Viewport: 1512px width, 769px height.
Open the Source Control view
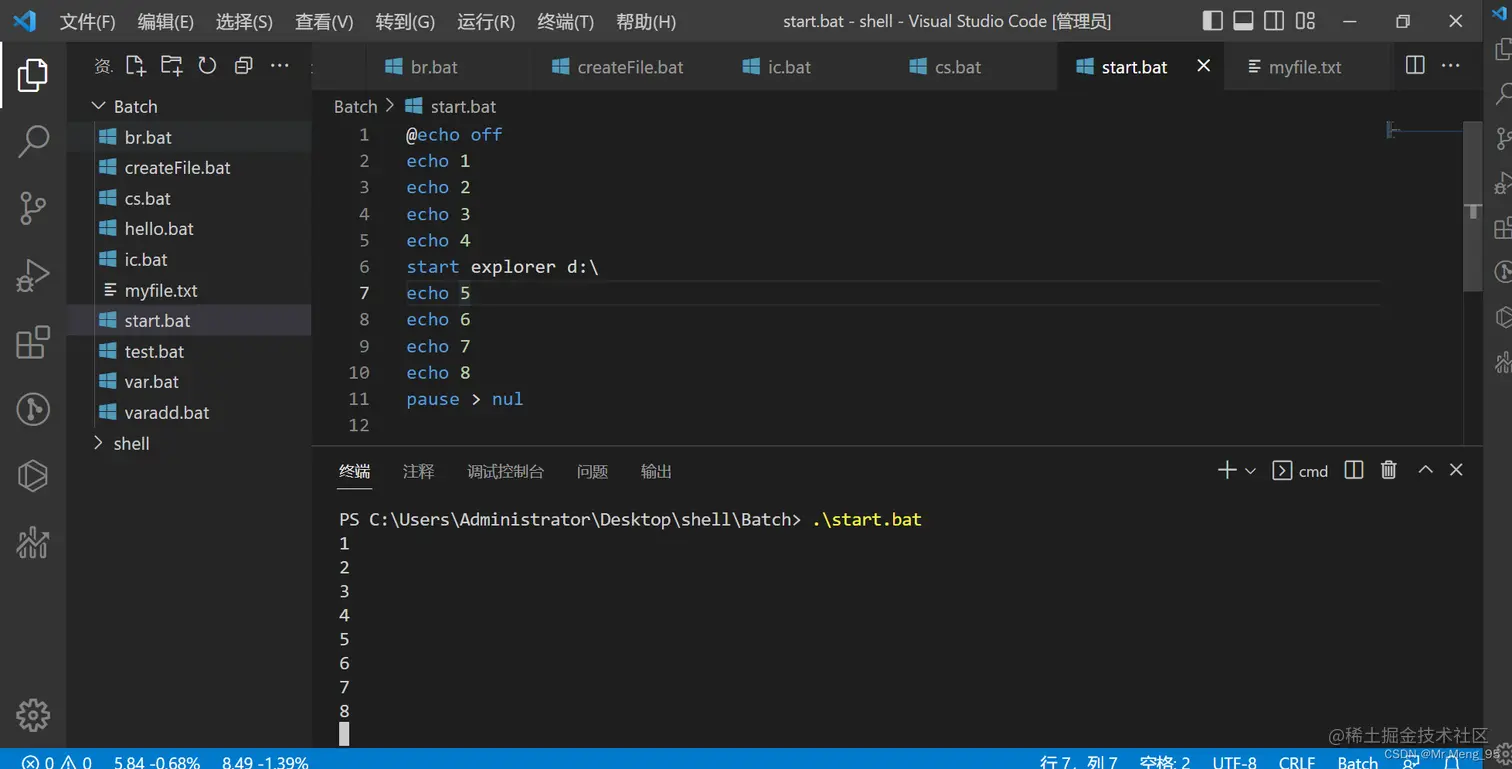click(32, 208)
